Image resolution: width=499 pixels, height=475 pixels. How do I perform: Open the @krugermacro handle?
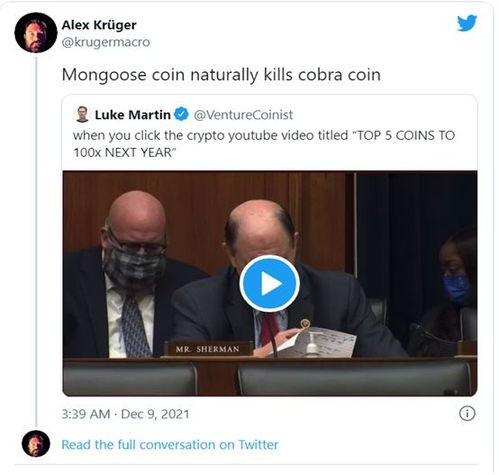106,42
